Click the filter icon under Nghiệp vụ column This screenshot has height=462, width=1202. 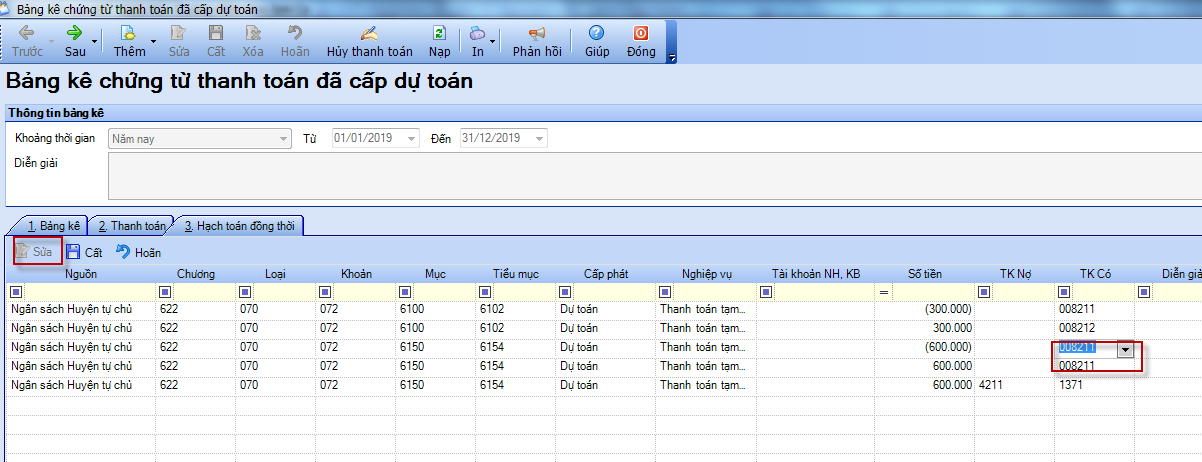[x=665, y=292]
